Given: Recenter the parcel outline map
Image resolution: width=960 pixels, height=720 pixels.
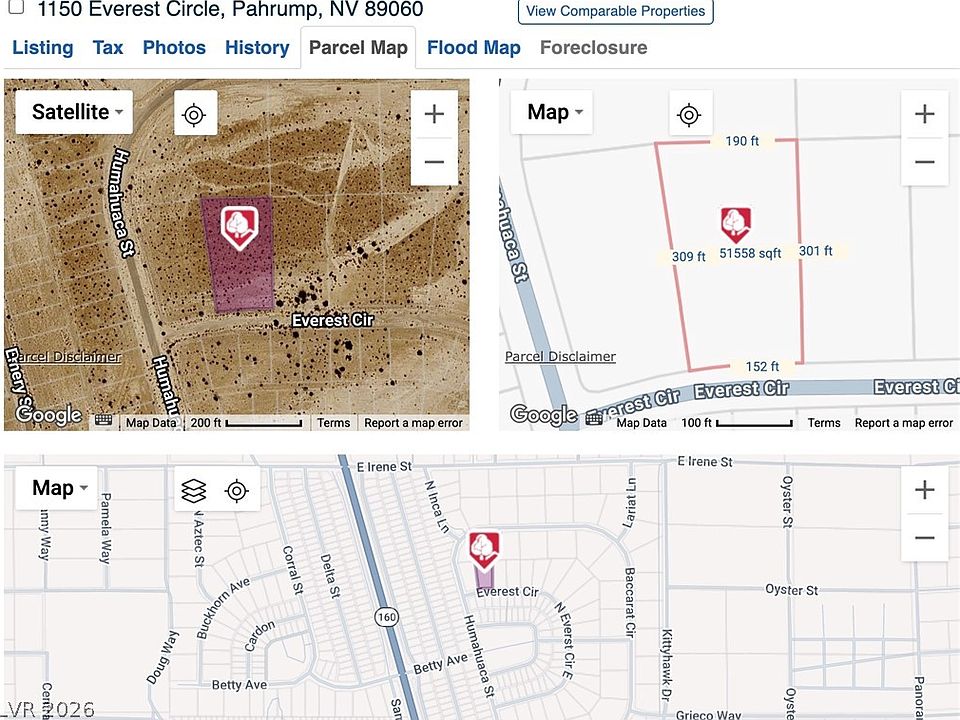Looking at the screenshot, I should pos(690,113).
